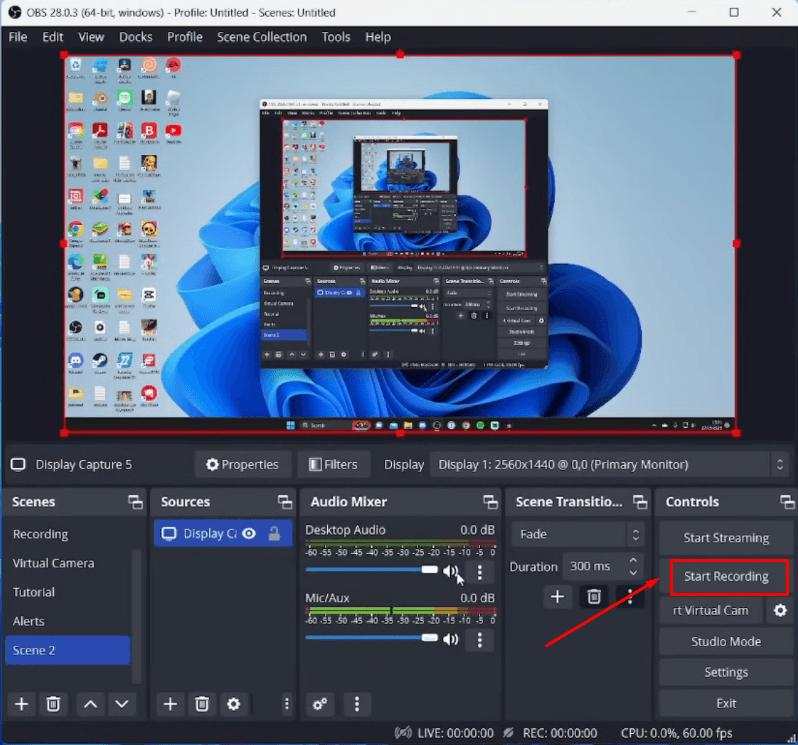Open source properties gear in Sources toolbar
Viewport: 798px width, 745px height.
[234, 704]
